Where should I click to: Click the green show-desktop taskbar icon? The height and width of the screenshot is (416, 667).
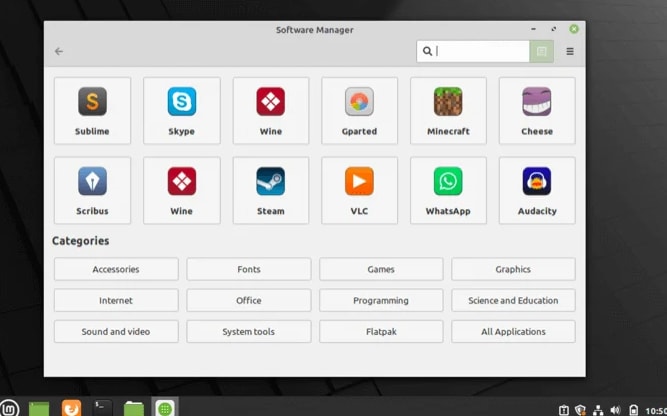tap(39, 409)
